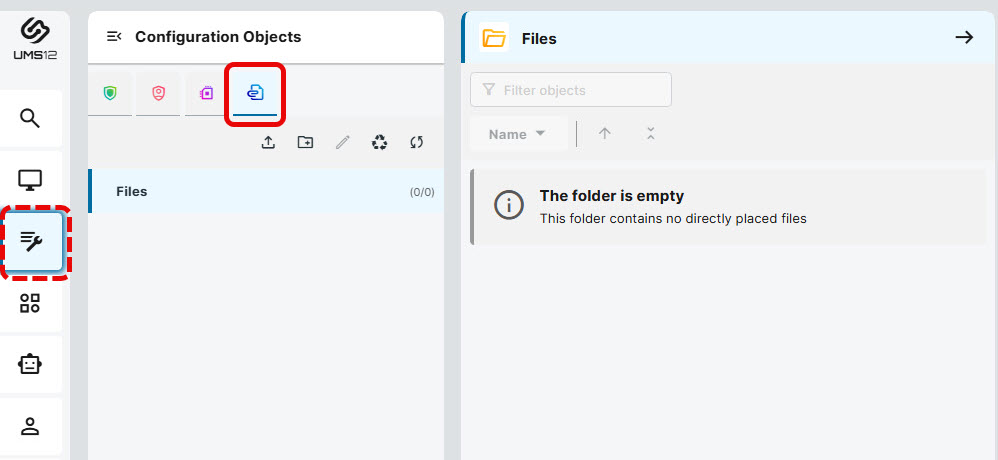Open the robot automation section
The image size is (998, 460).
[30, 365]
